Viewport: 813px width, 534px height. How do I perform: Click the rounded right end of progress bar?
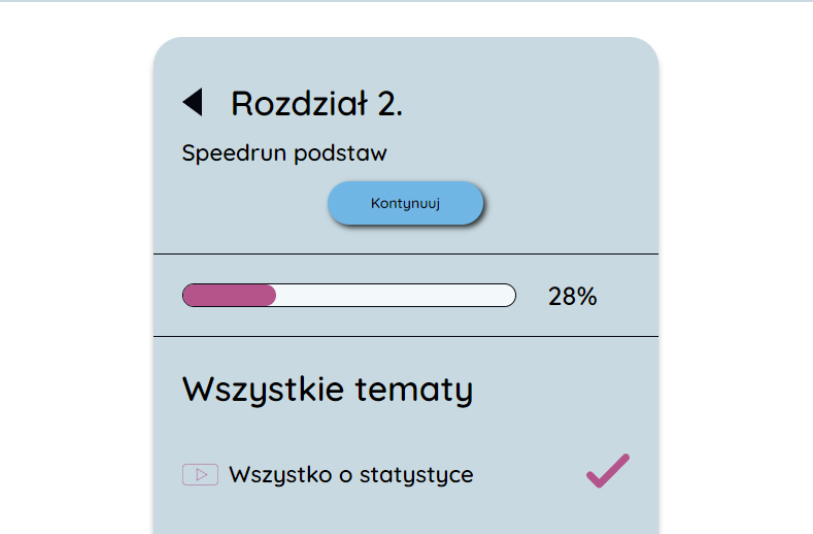click(508, 295)
